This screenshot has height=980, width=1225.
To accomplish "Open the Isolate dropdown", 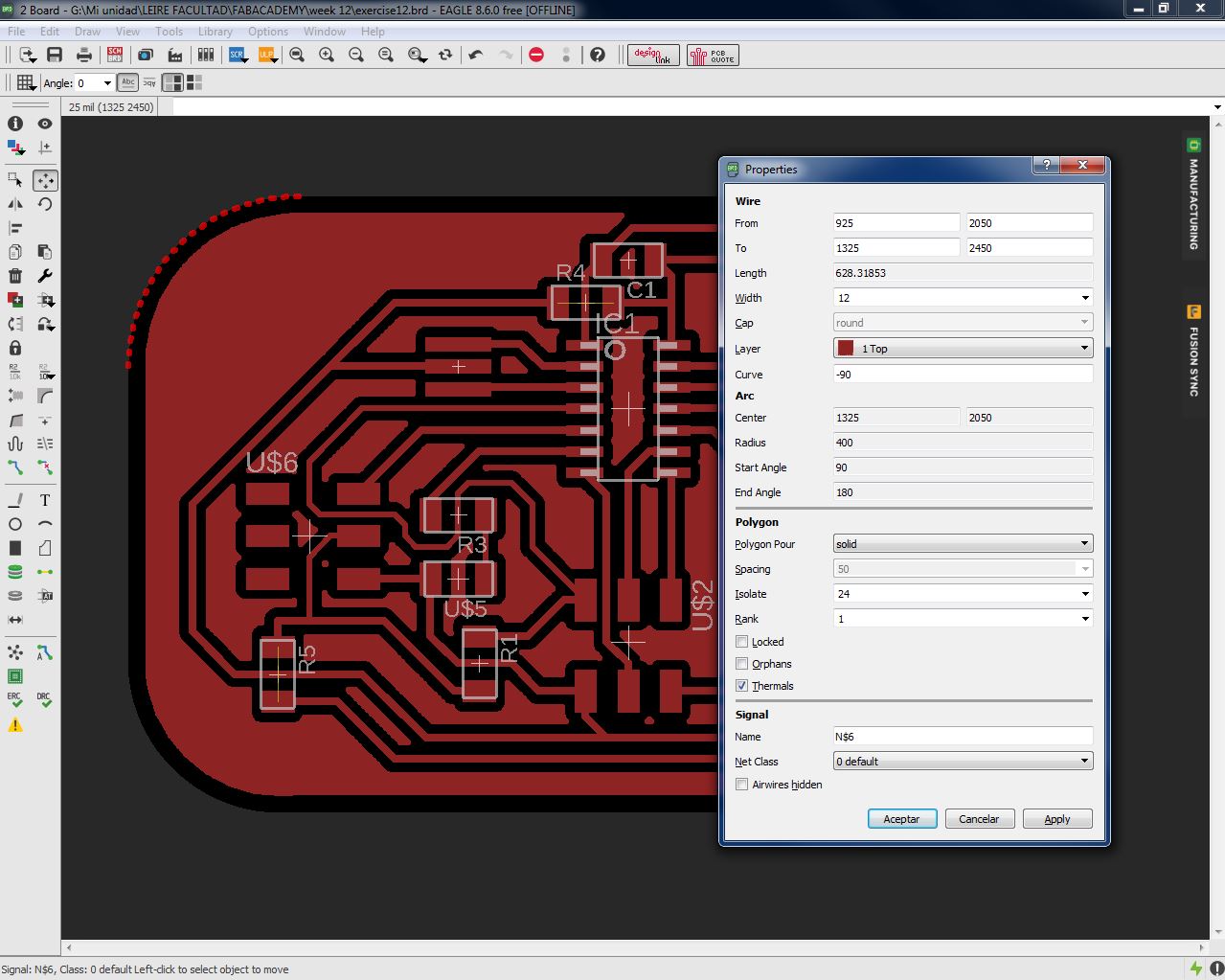I will click(x=1084, y=594).
